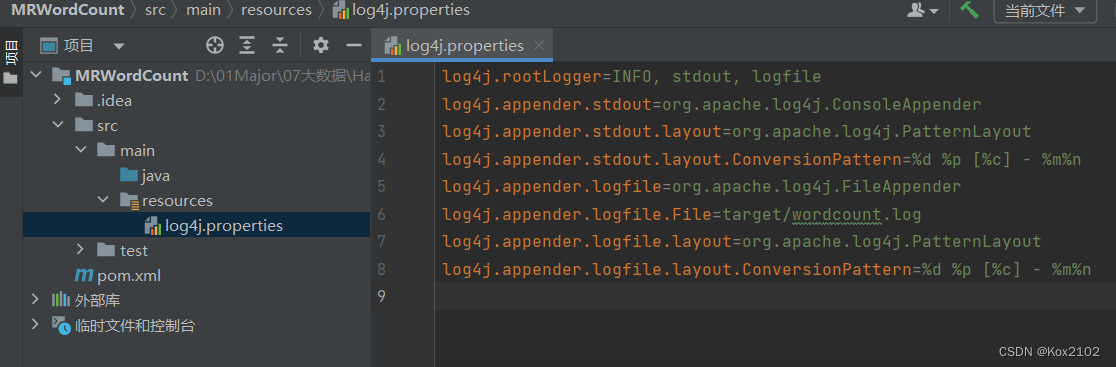The image size is (1116, 367).
Task: Expand the 外部库 node arrow
Action: (x=36, y=300)
